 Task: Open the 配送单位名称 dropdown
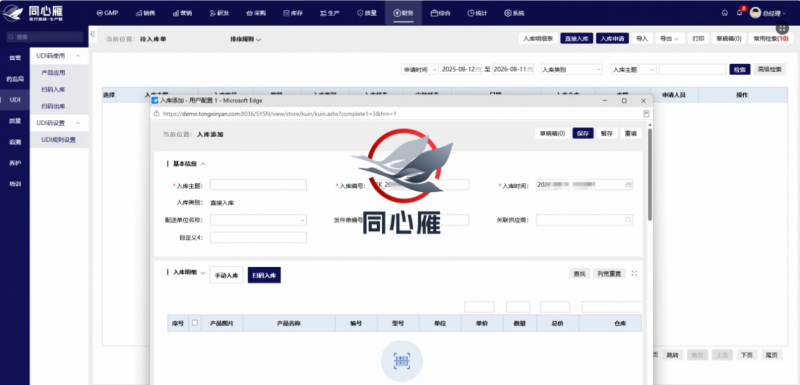tap(258, 220)
